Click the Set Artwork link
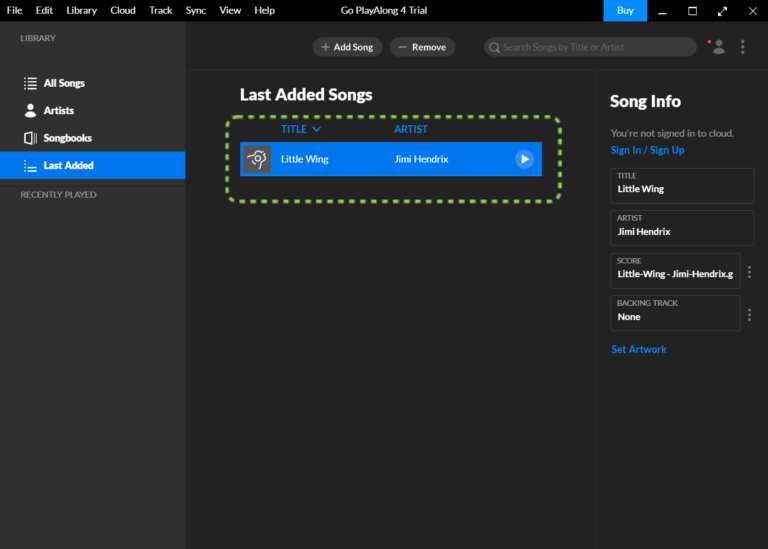This screenshot has height=549, width=768. (x=638, y=349)
